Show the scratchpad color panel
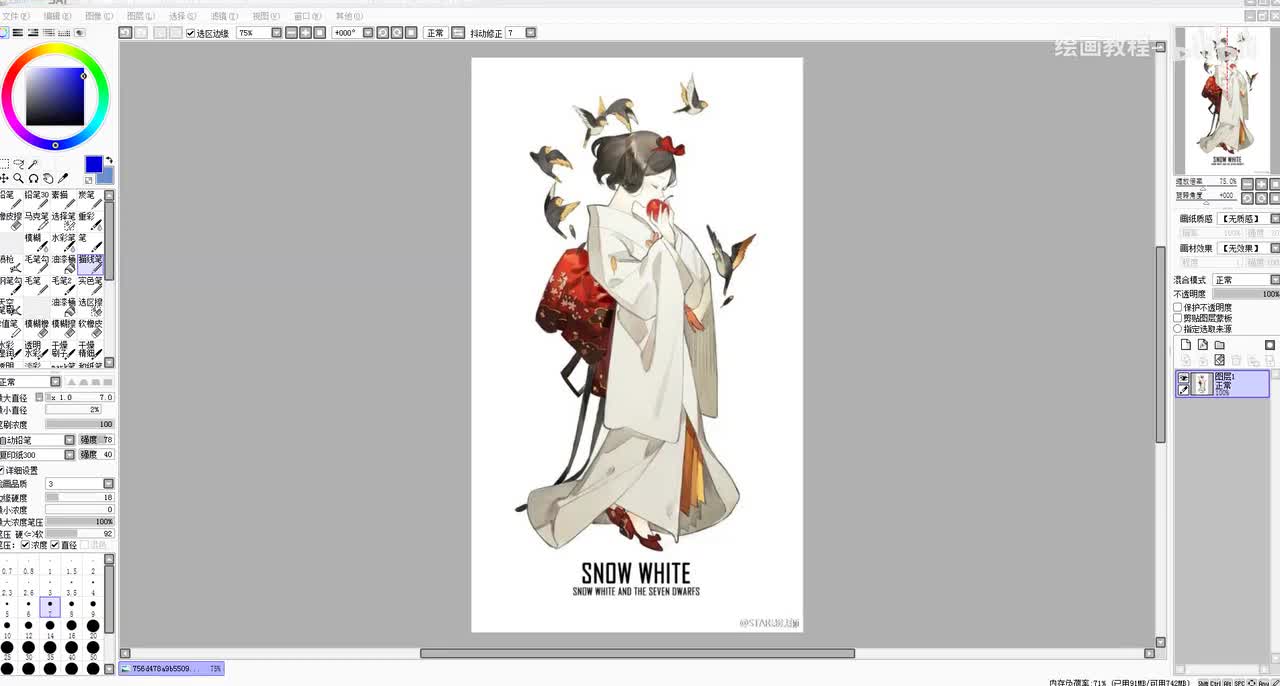 point(80,32)
